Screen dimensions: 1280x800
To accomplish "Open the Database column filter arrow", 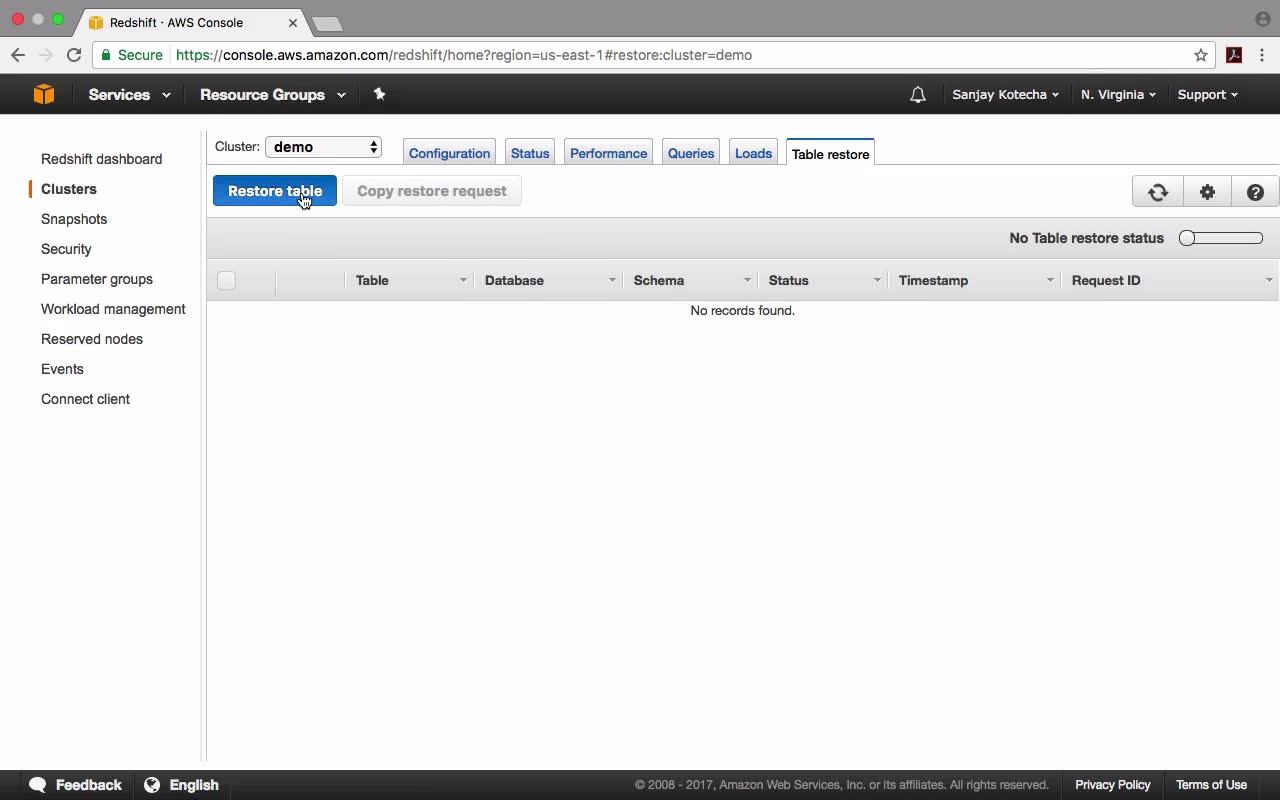I will pos(612,281).
